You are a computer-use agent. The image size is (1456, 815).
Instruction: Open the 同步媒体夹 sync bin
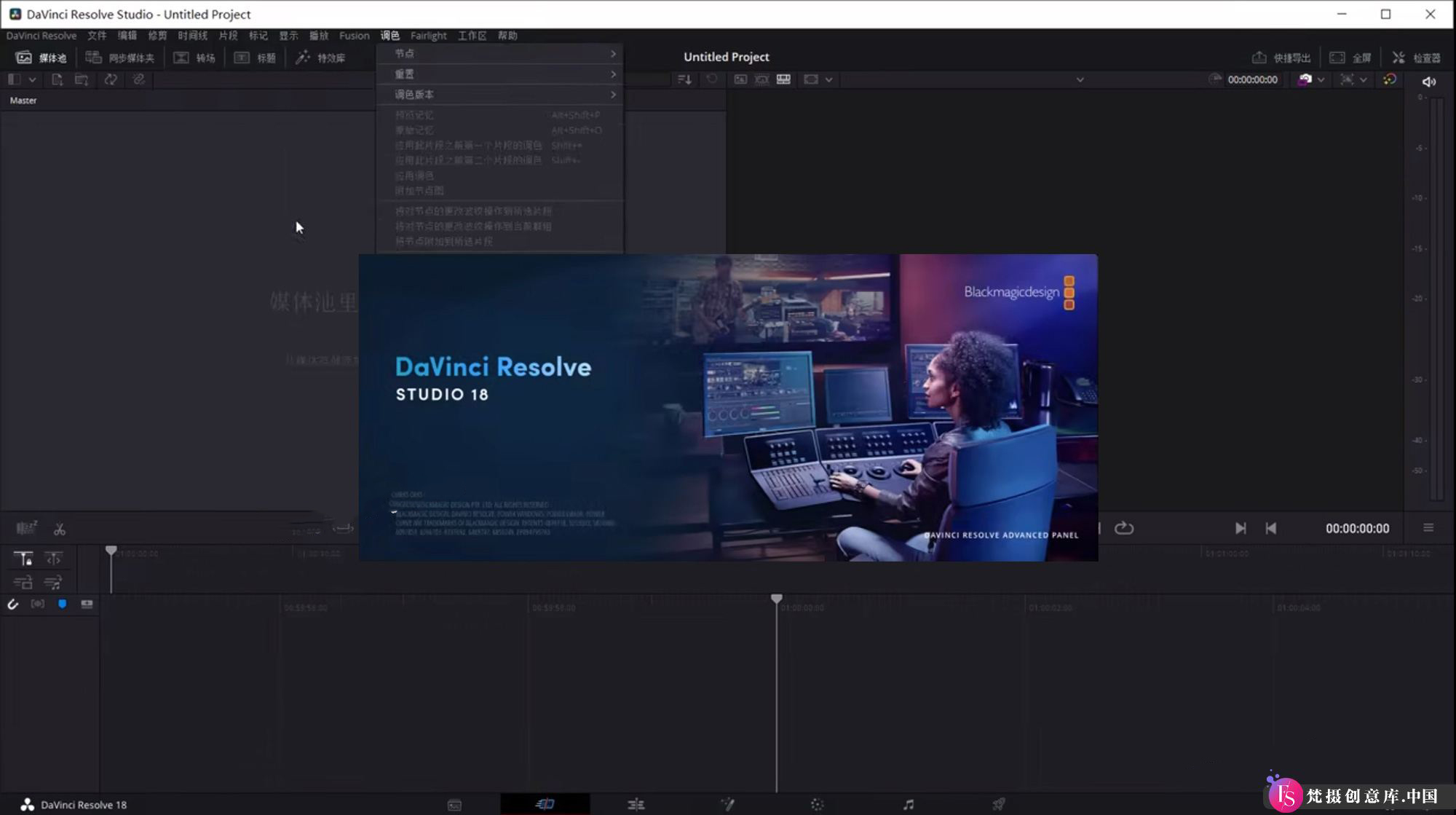pyautogui.click(x=120, y=58)
